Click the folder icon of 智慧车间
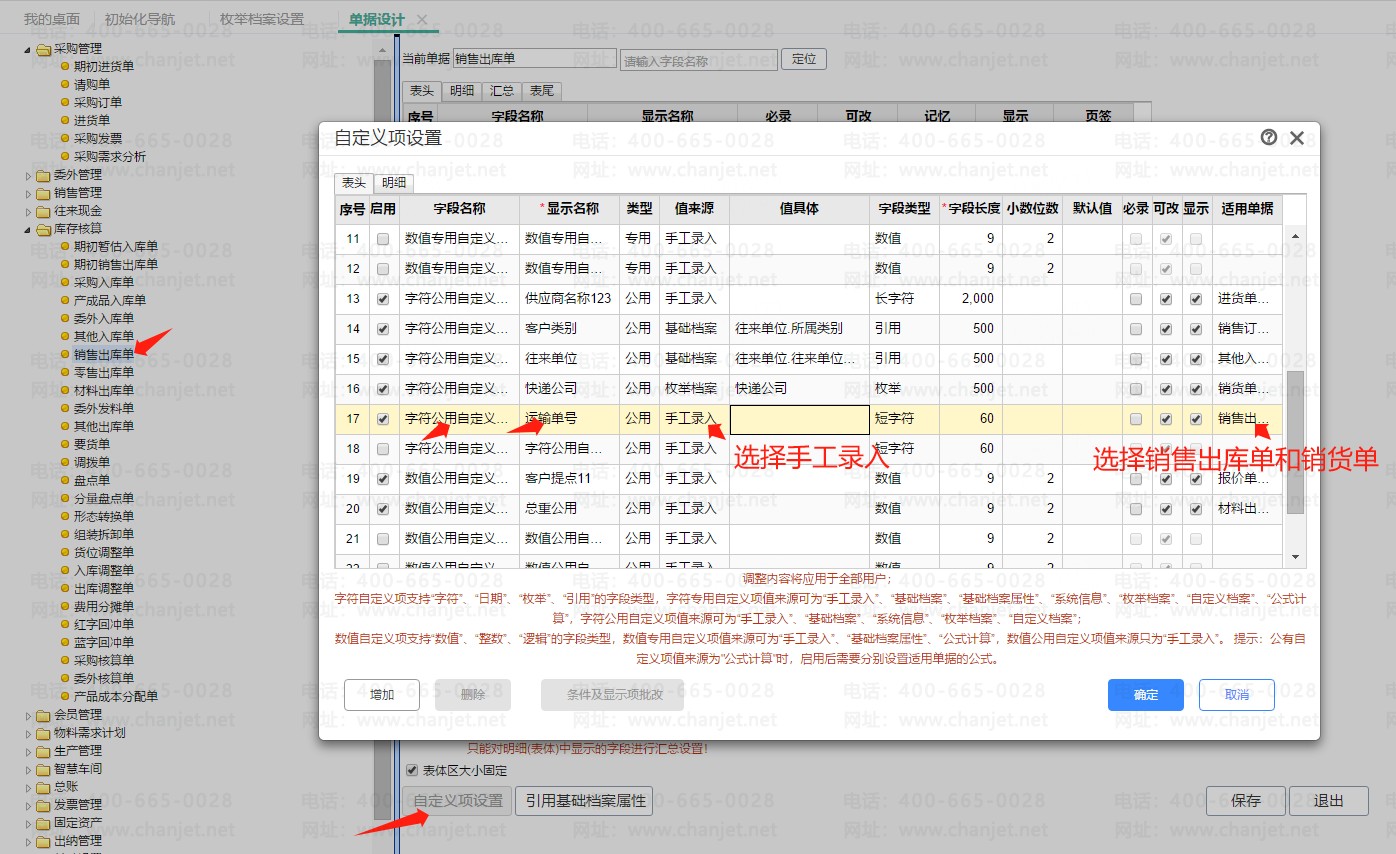1396x854 pixels. (x=43, y=769)
